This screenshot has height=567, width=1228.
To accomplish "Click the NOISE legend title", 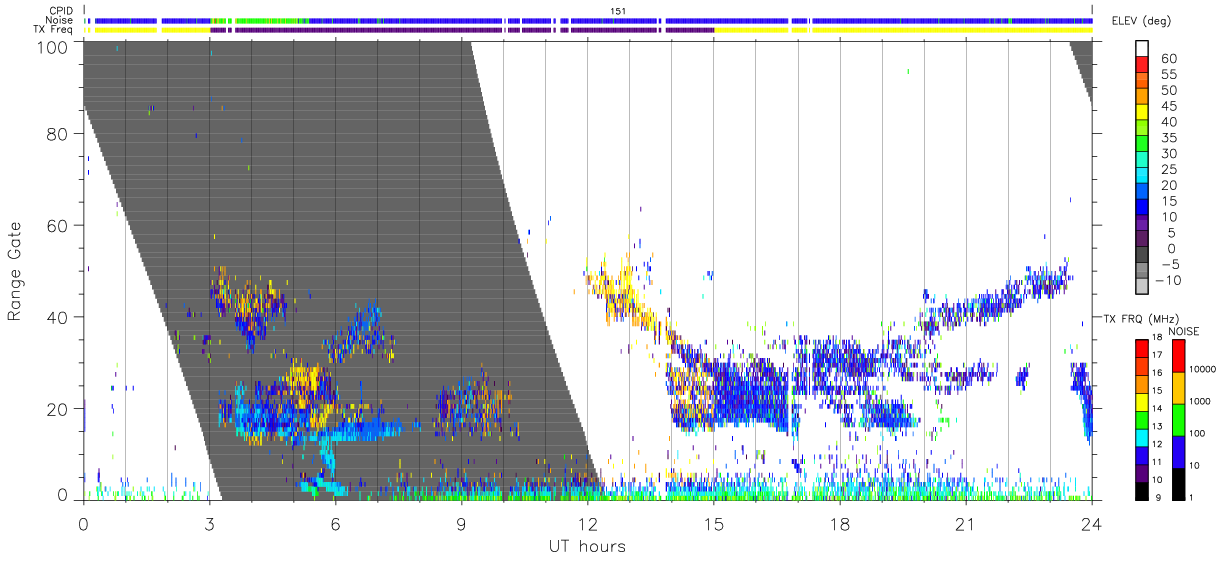I will pos(1184,331).
